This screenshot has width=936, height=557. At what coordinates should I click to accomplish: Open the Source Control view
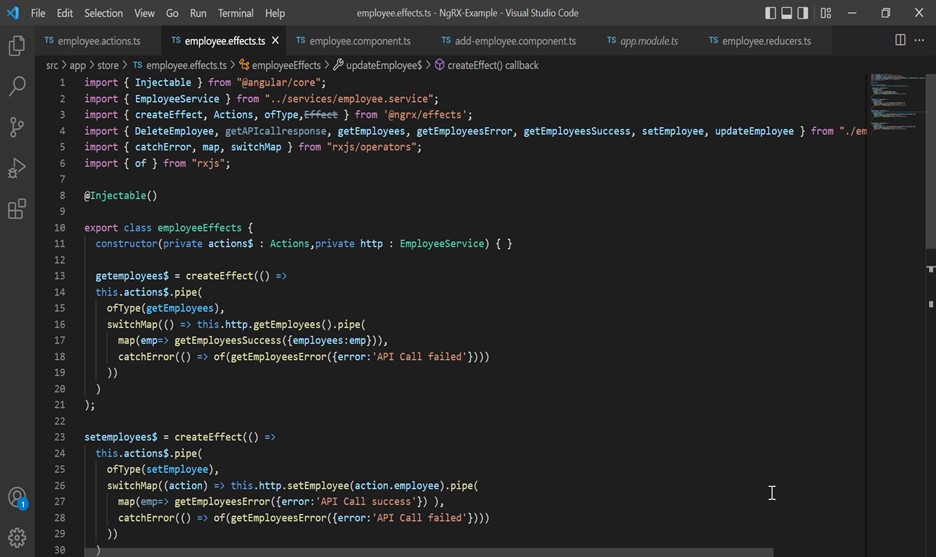coord(17,127)
